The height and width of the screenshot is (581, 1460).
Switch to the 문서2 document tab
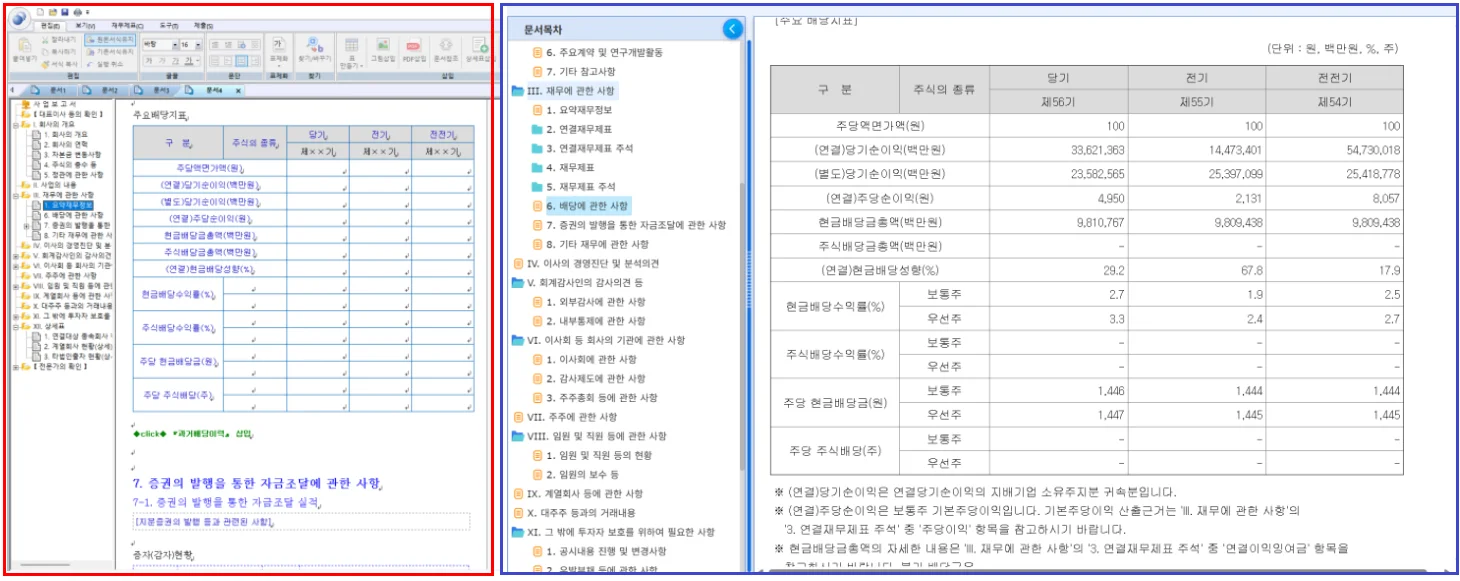(x=102, y=91)
